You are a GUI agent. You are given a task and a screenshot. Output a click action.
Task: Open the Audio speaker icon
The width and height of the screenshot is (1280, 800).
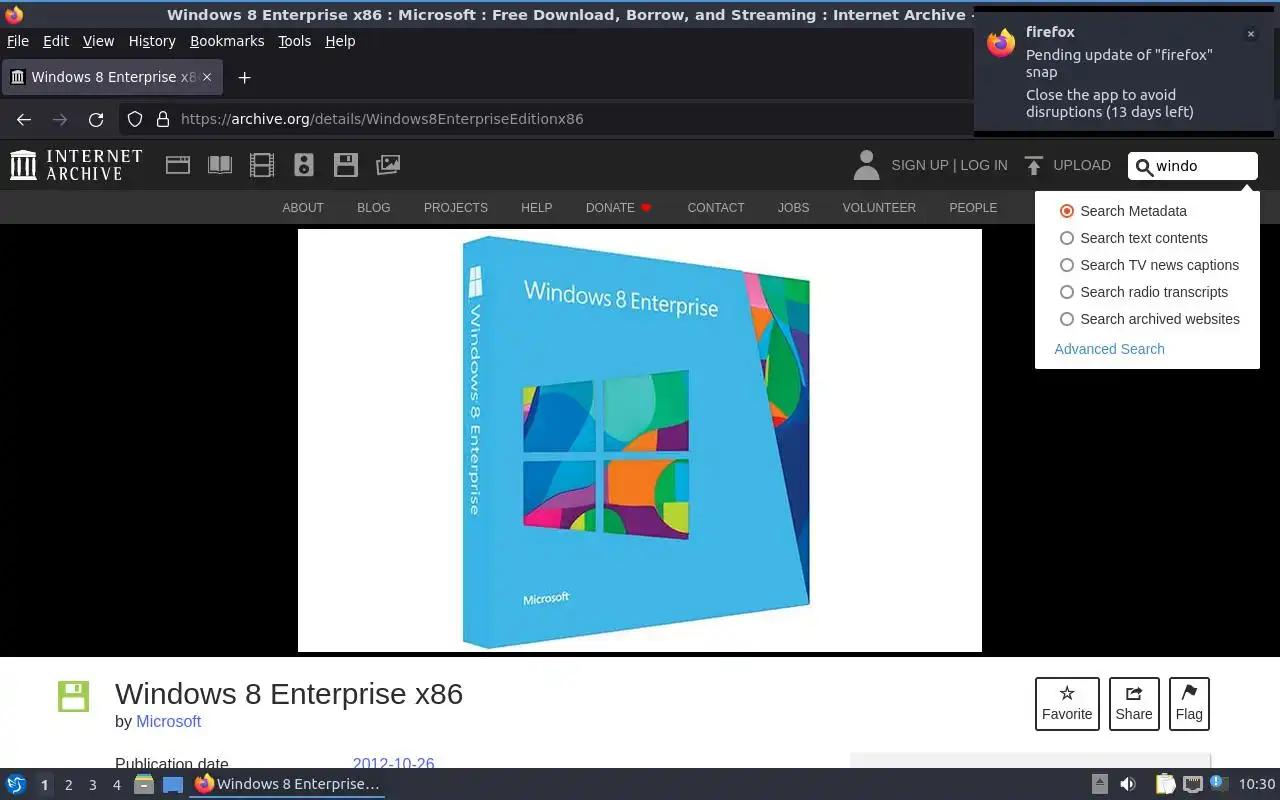304,165
